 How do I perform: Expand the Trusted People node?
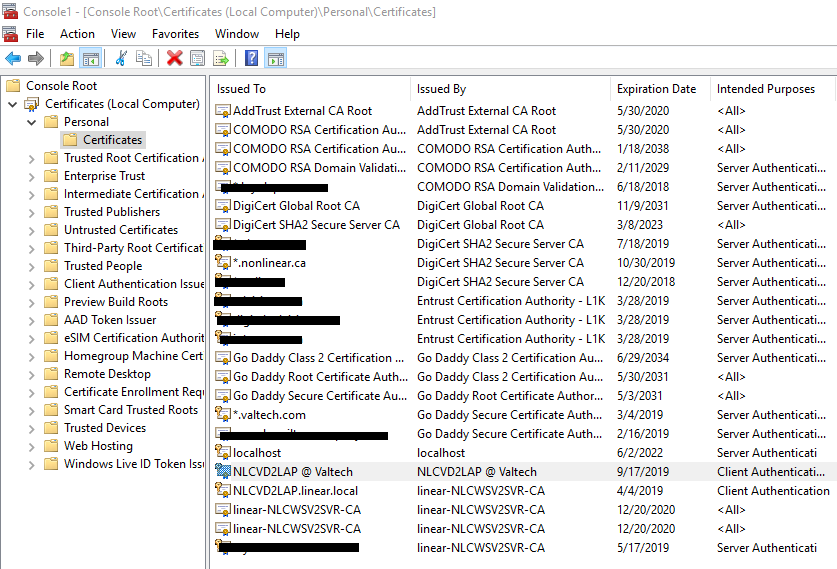click(x=31, y=266)
